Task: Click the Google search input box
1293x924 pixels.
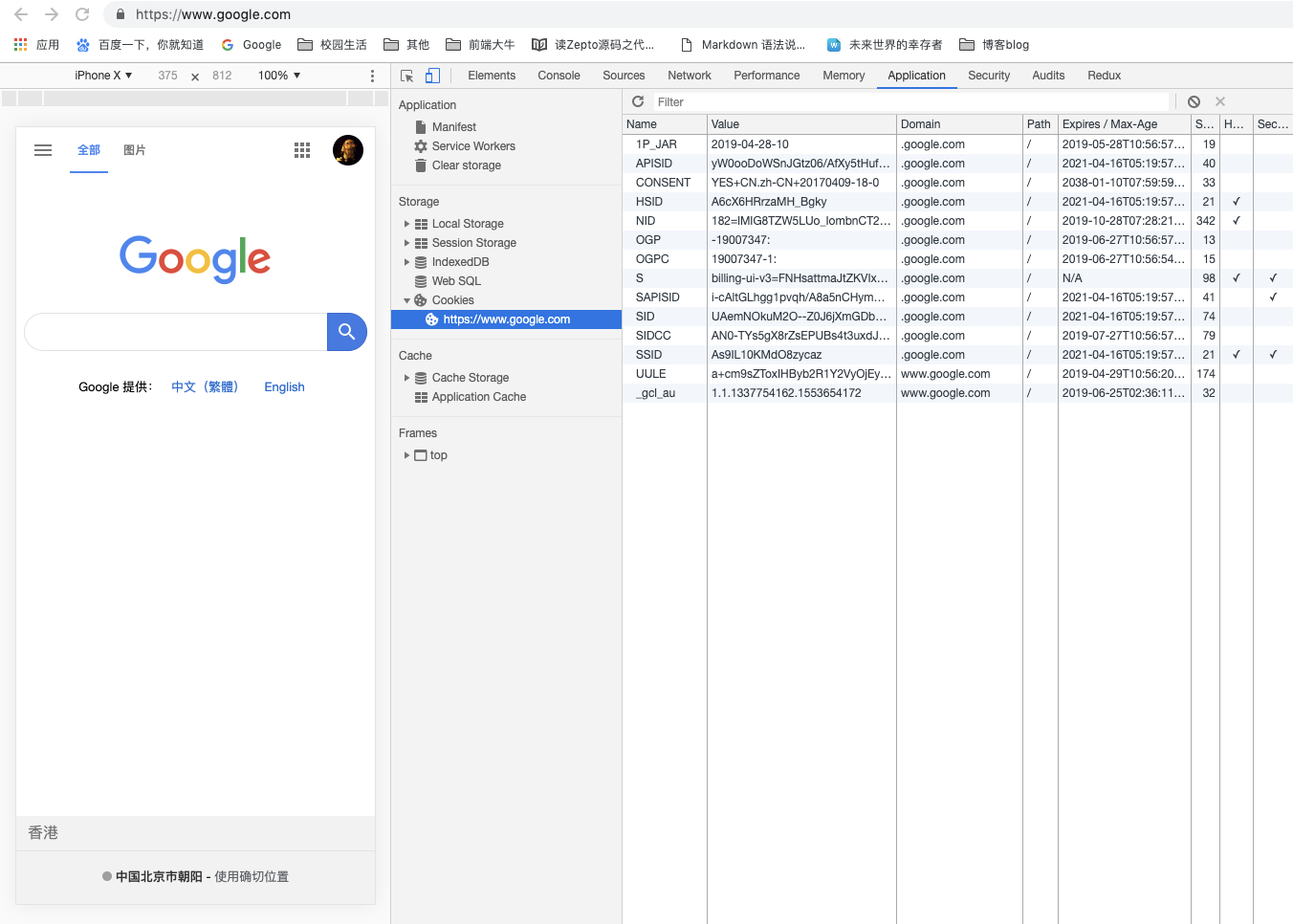Action: click(x=176, y=332)
